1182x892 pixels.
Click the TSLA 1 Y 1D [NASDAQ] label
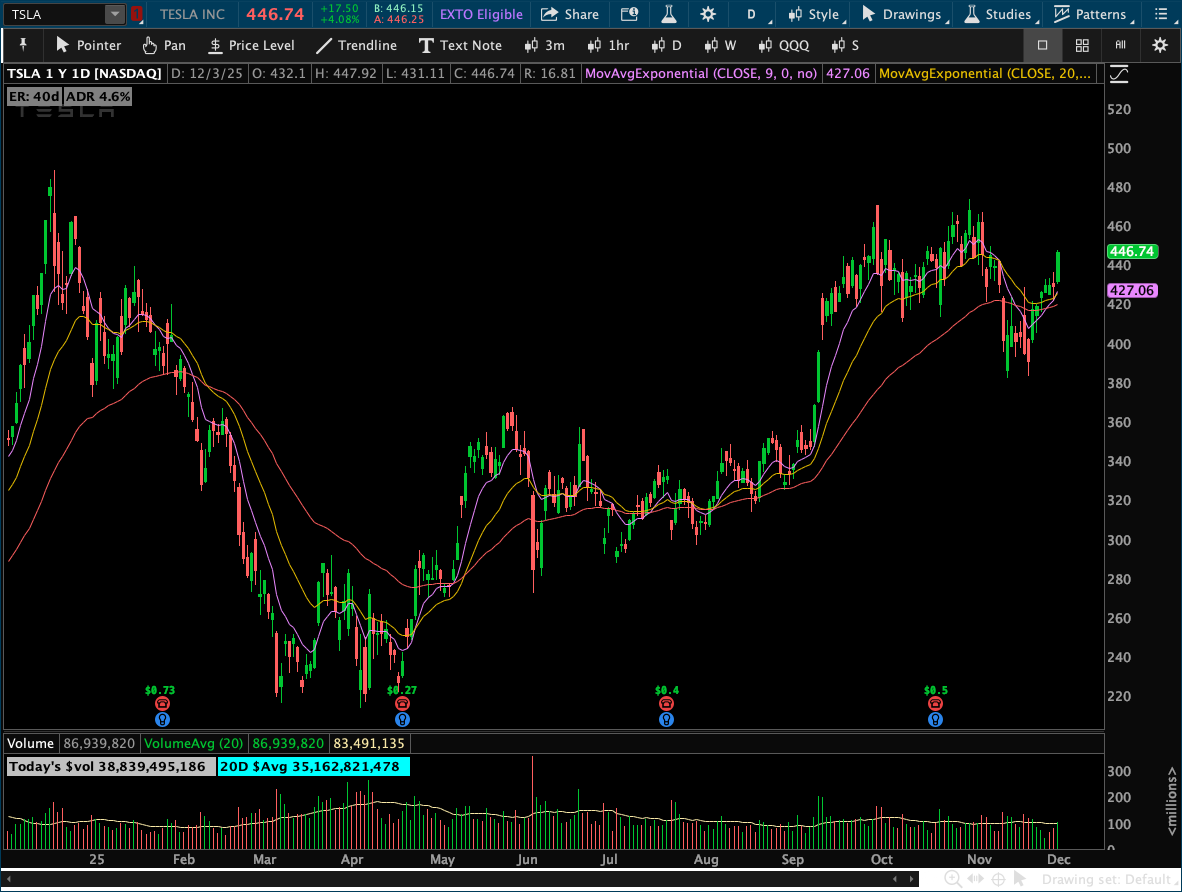coord(84,73)
